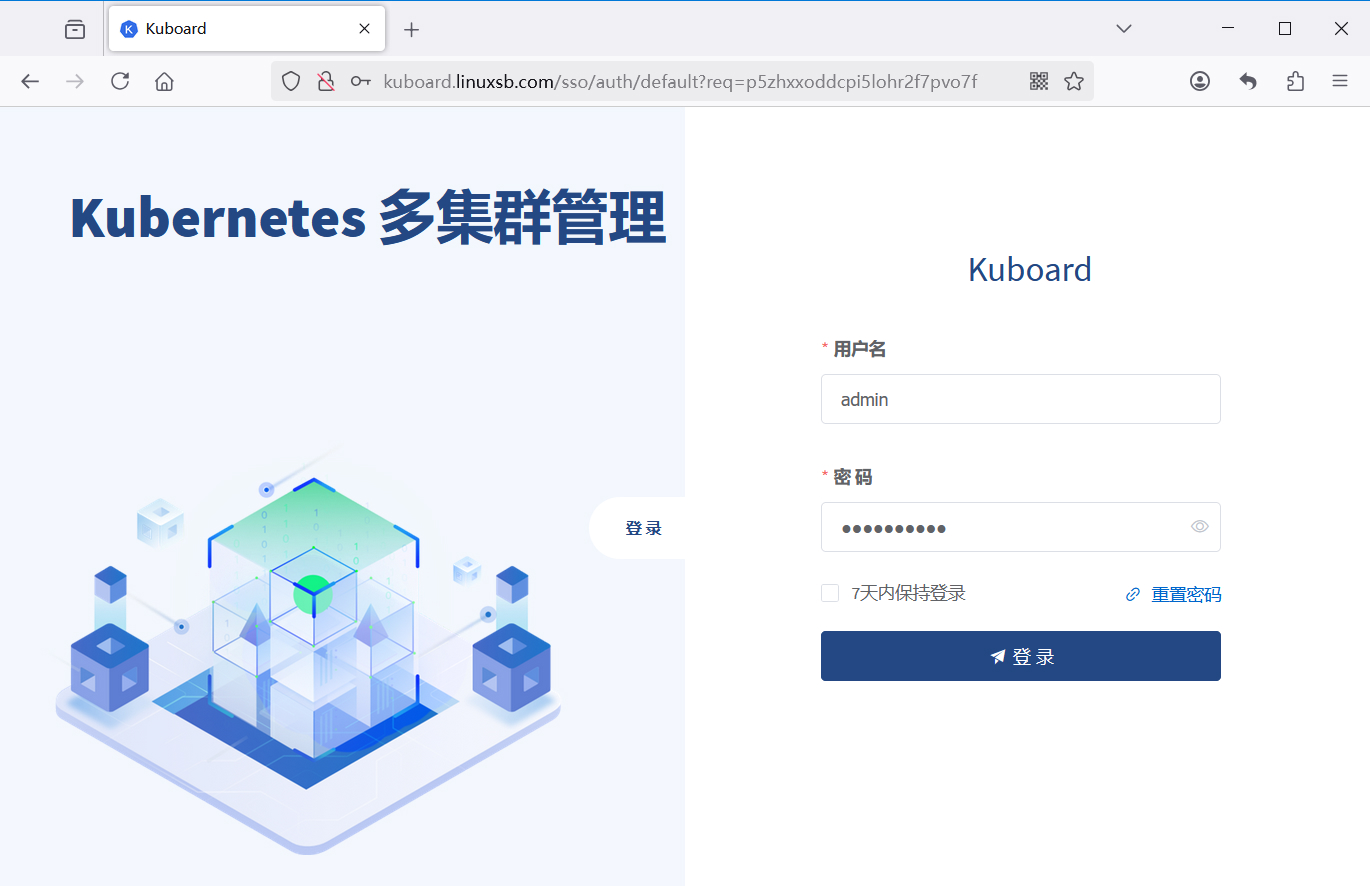Image resolution: width=1370 pixels, height=886 pixels.
Task: Open the 重置密码 reset password link
Action: [x=1185, y=595]
